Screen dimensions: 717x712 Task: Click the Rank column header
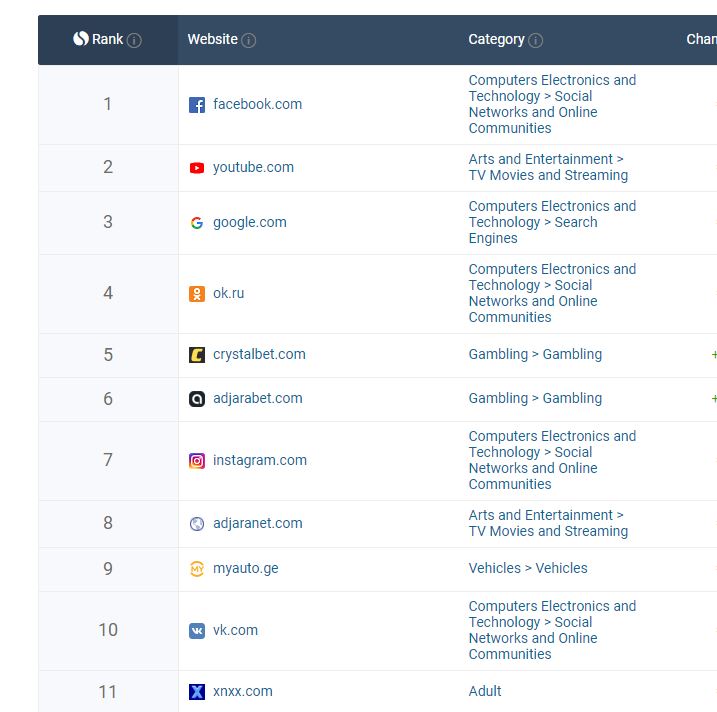108,40
